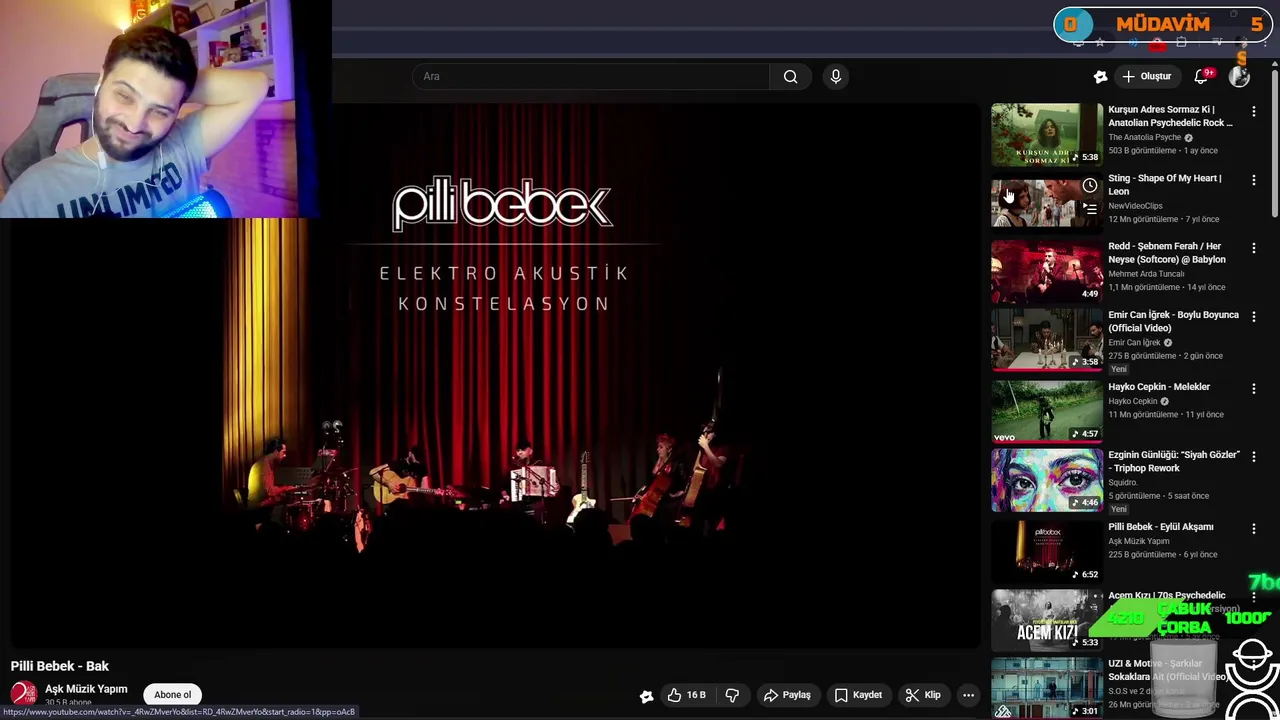Open options menu for Emir Can İğrek video
Viewport: 1280px width, 720px height.
click(x=1254, y=317)
